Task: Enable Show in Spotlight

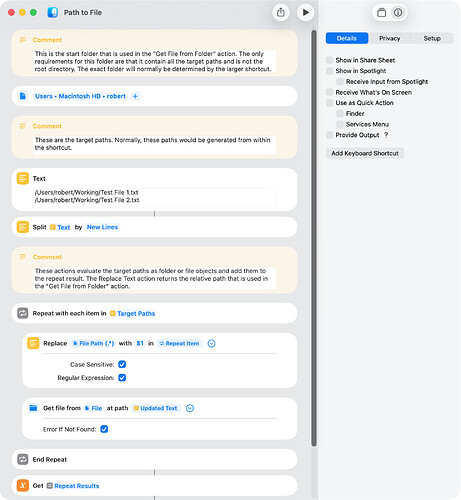Action: click(329, 71)
